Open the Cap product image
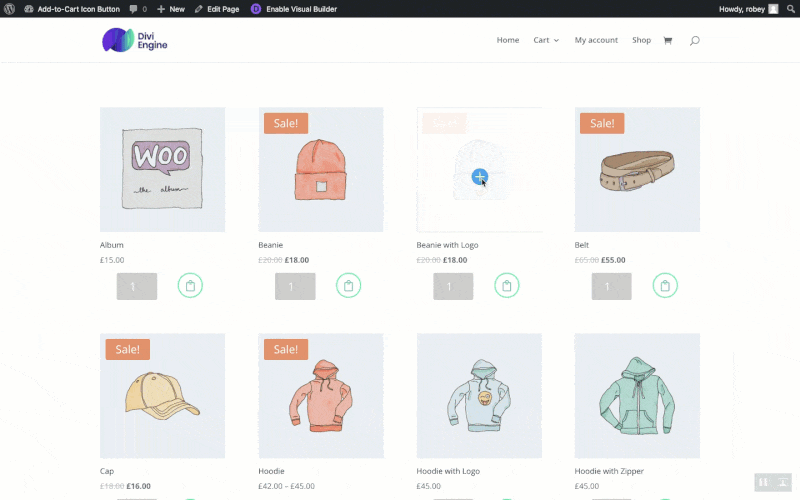This screenshot has height=500, width=800. pyautogui.click(x=162, y=396)
